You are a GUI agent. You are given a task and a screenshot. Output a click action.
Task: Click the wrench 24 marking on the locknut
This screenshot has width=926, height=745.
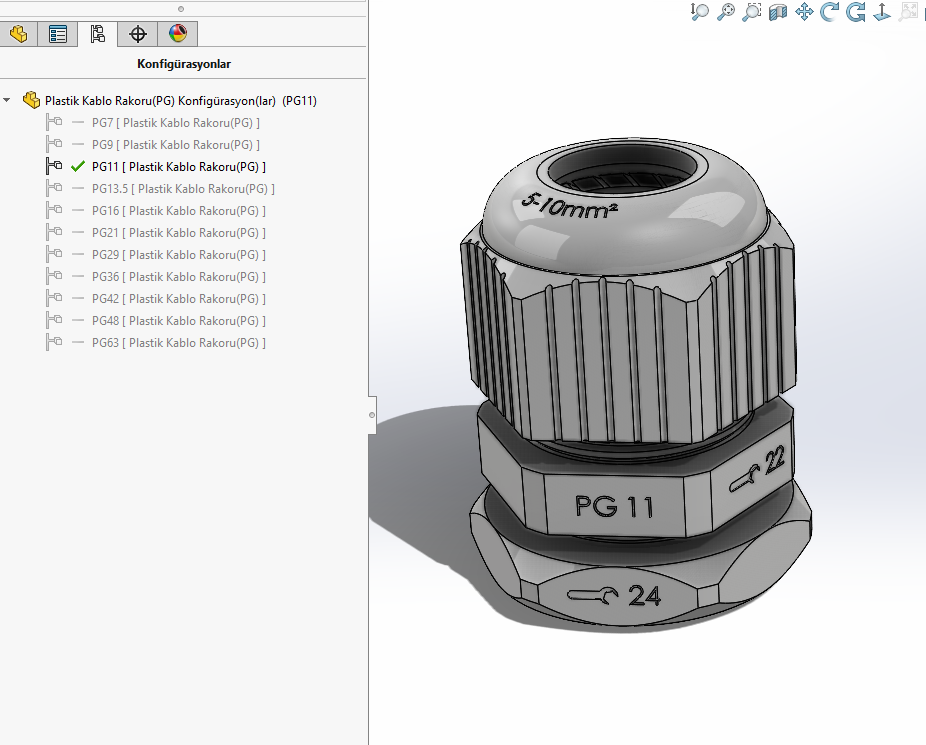pyautogui.click(x=614, y=596)
